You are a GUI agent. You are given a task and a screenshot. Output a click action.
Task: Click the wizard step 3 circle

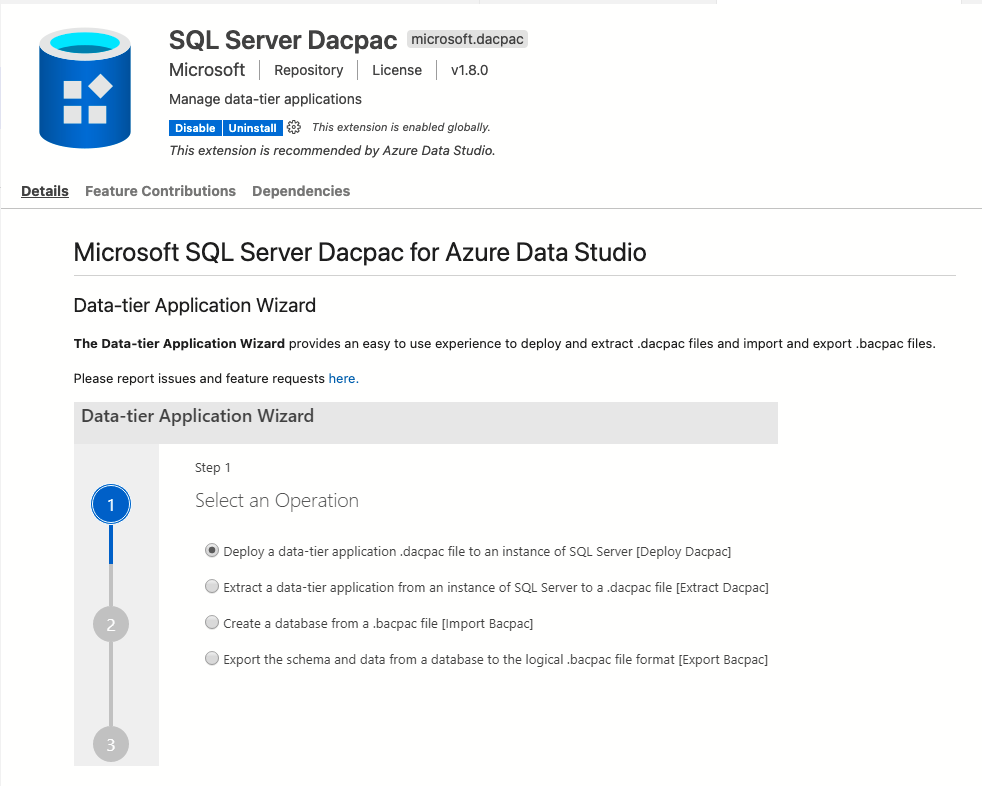111,744
